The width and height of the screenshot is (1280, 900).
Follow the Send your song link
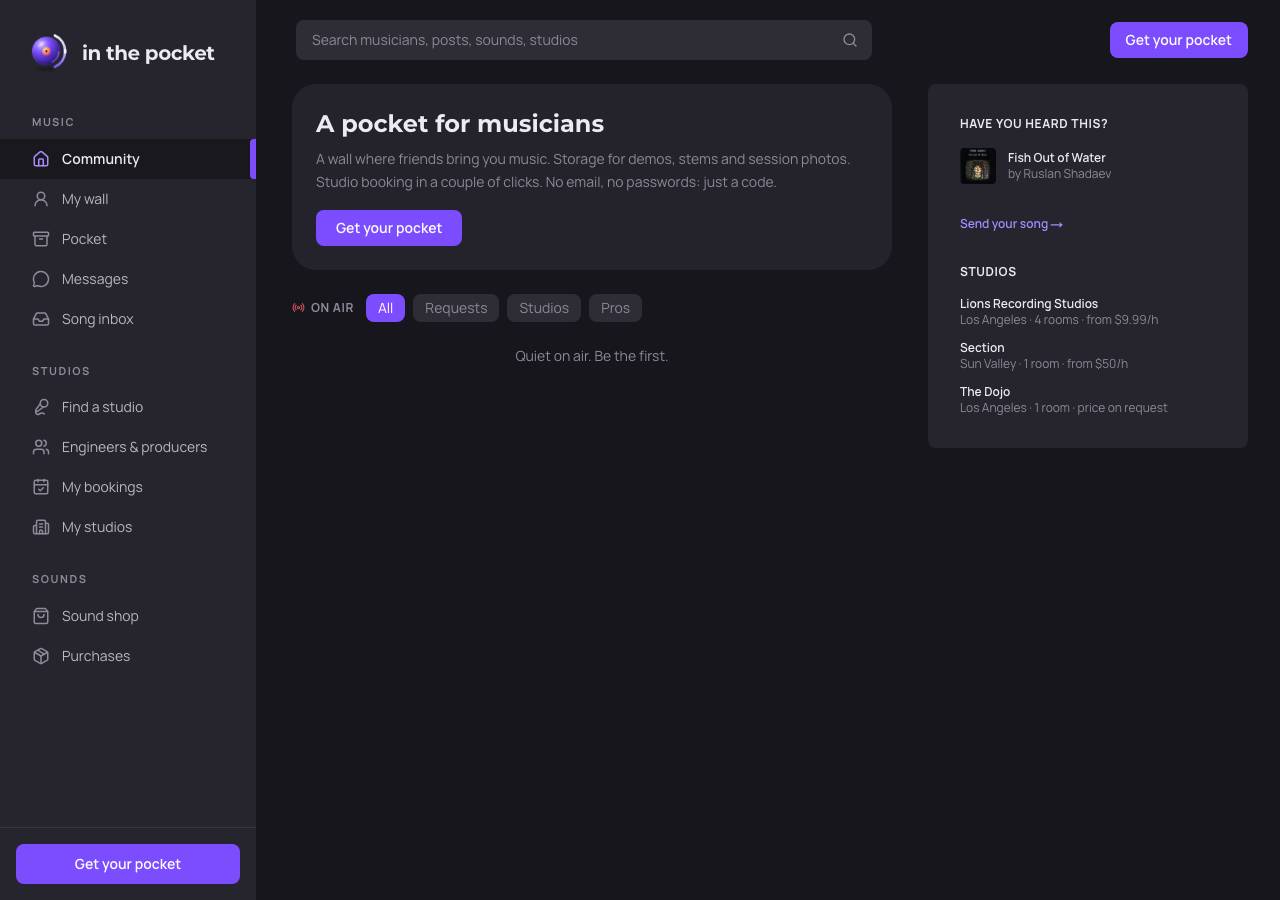1011,224
